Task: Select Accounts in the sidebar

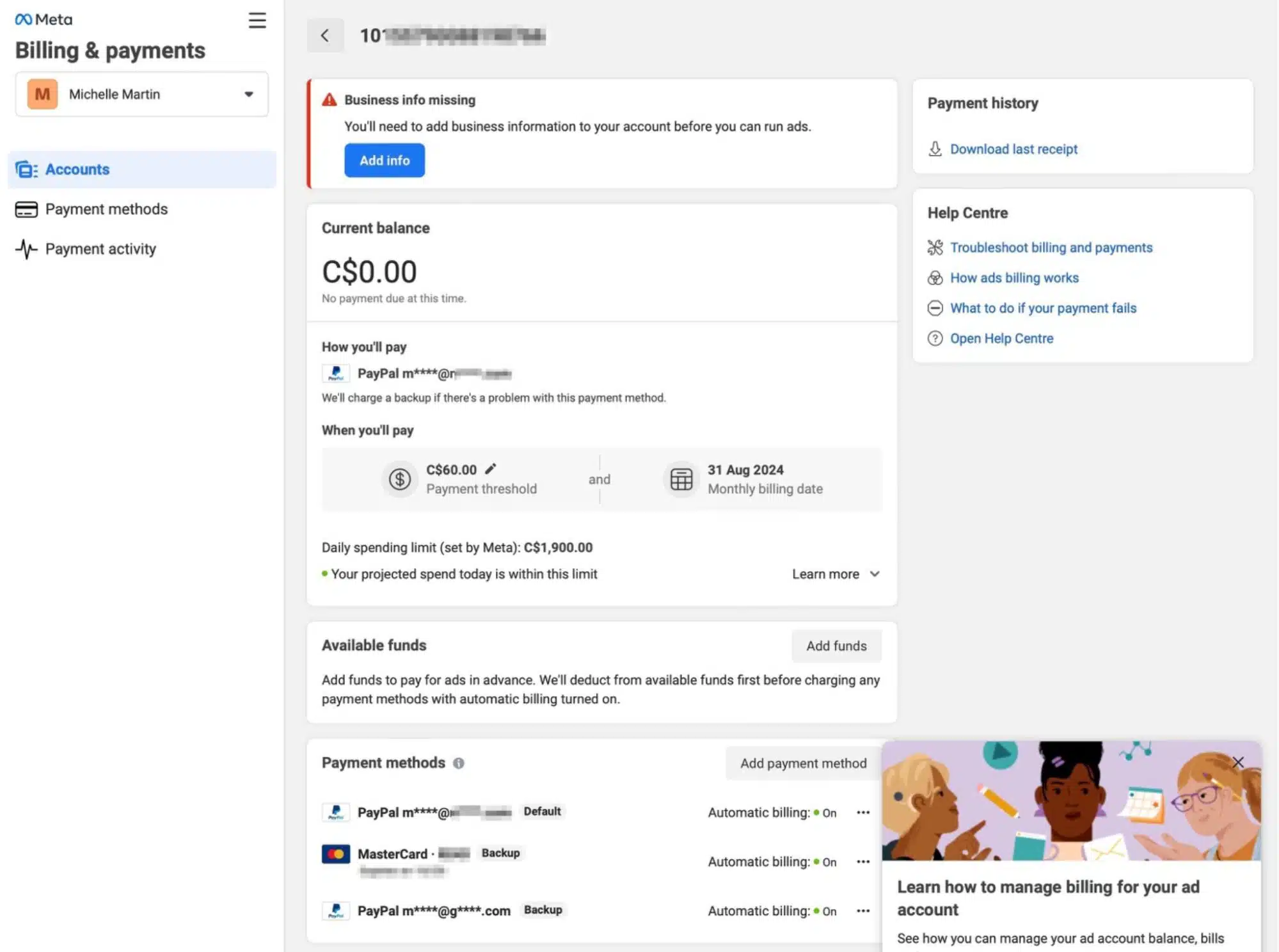Action: pos(77,170)
